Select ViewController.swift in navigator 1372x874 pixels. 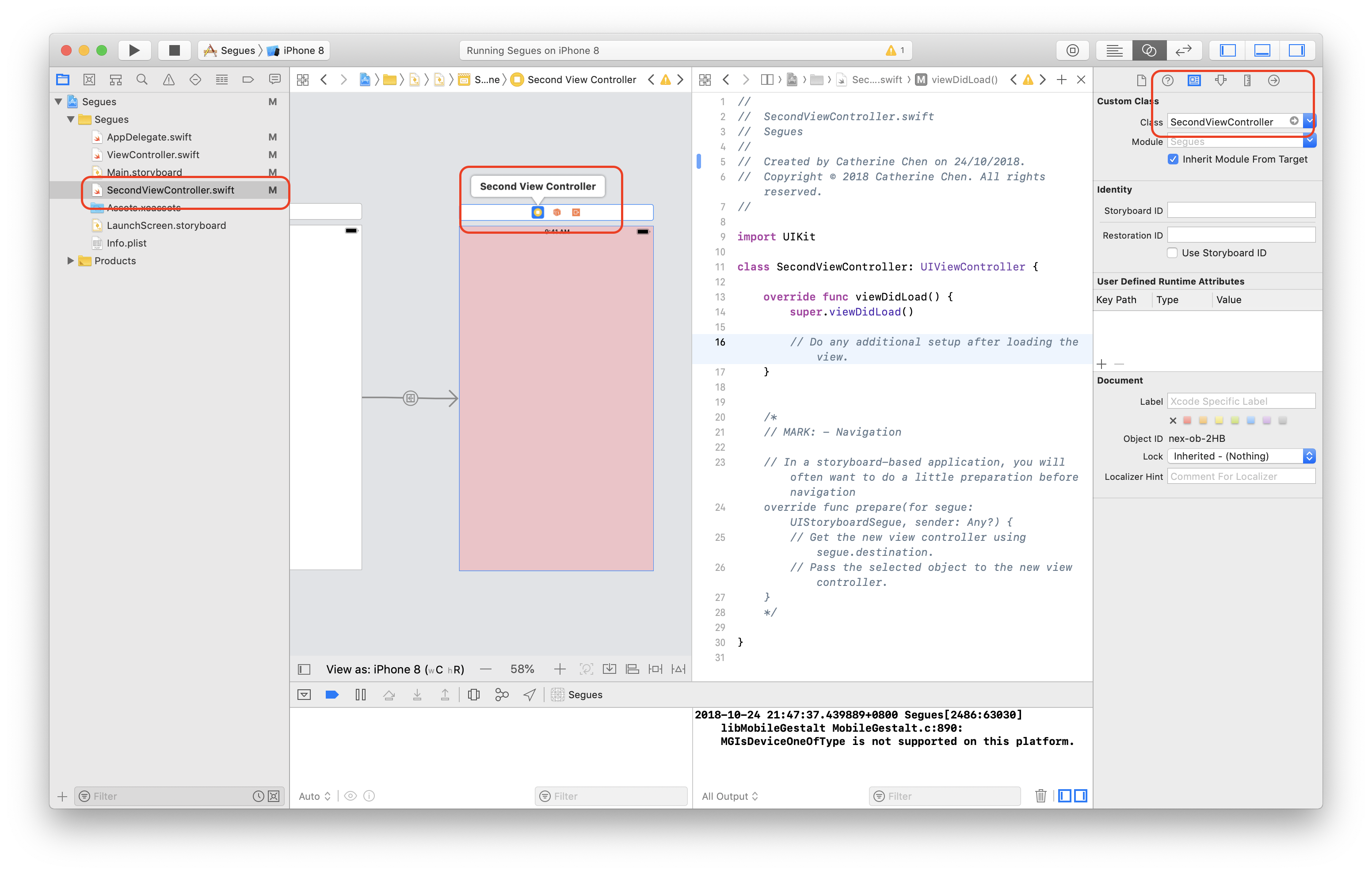[x=152, y=154]
